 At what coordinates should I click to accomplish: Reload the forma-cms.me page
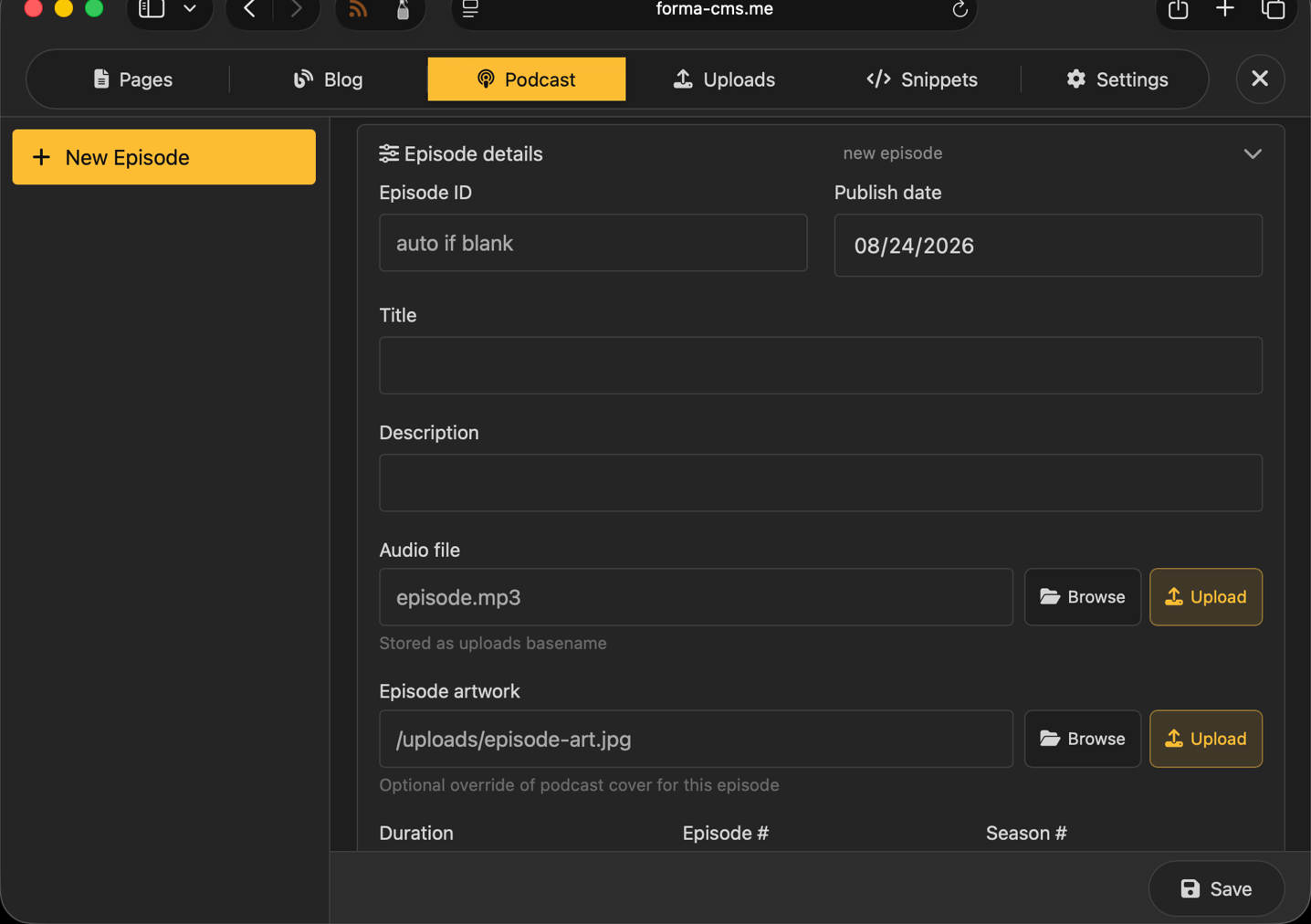point(960,9)
